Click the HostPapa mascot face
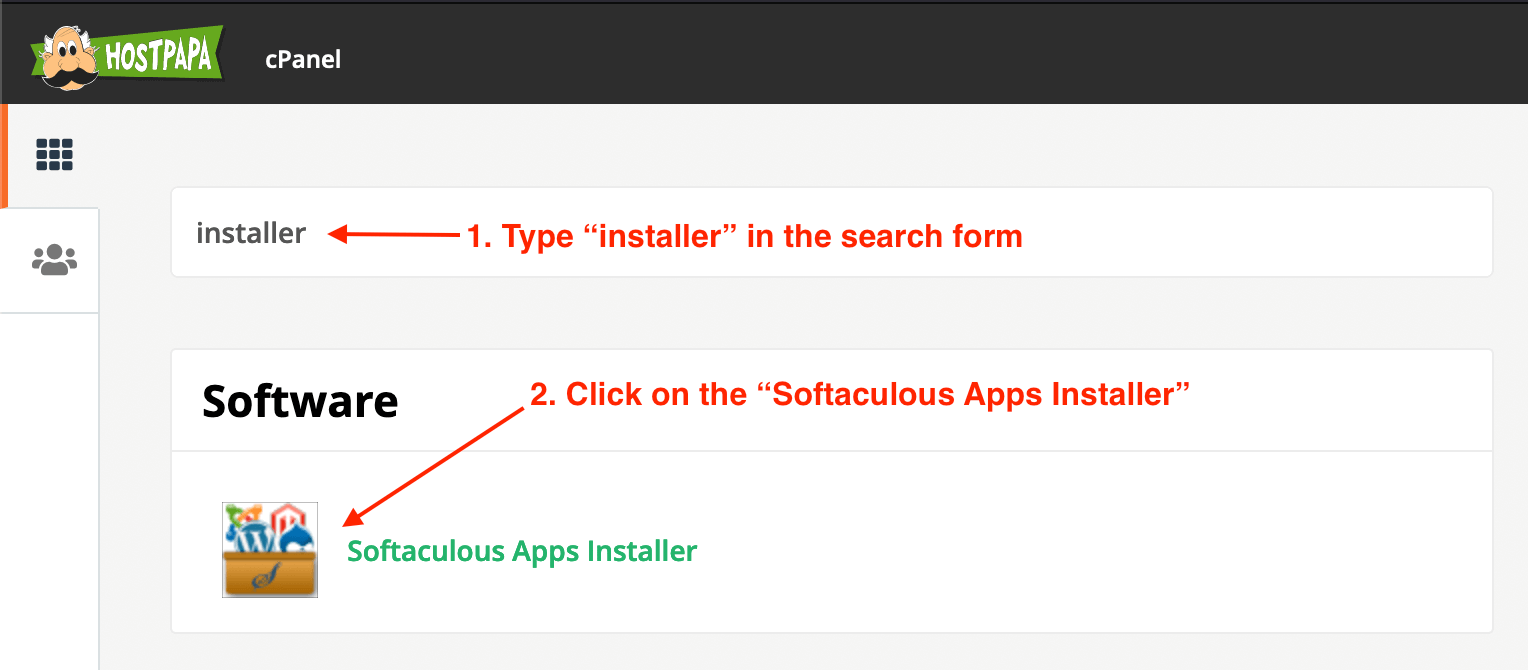The image size is (1528, 670). pos(70,59)
